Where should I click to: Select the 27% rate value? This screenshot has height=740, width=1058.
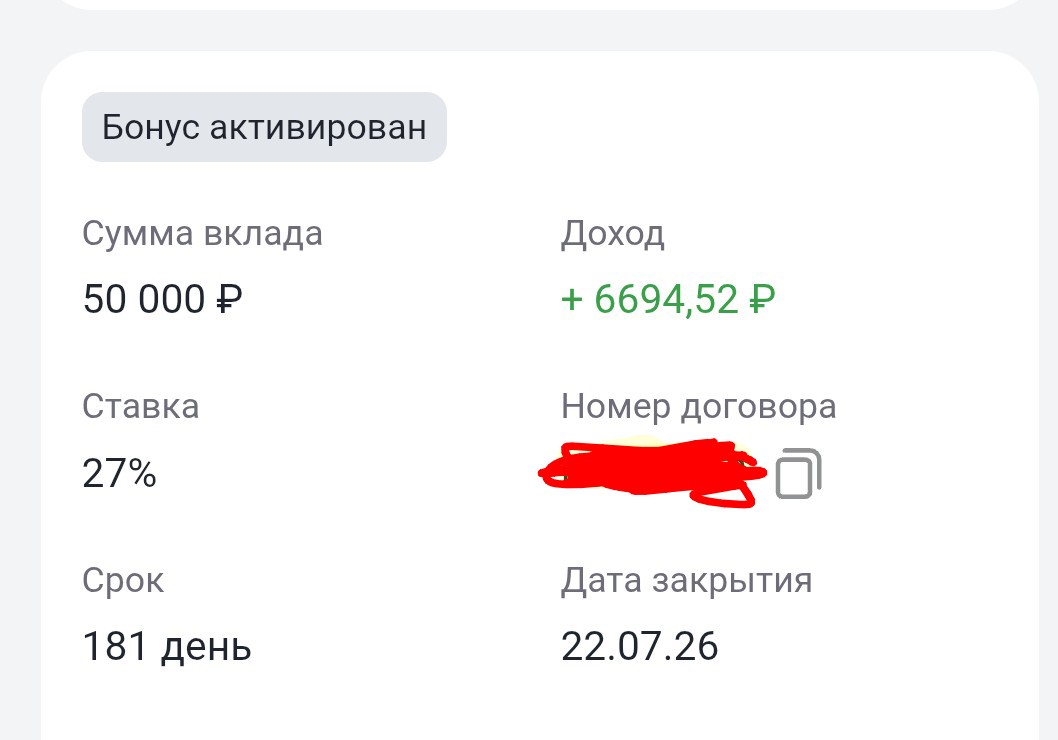[119, 472]
